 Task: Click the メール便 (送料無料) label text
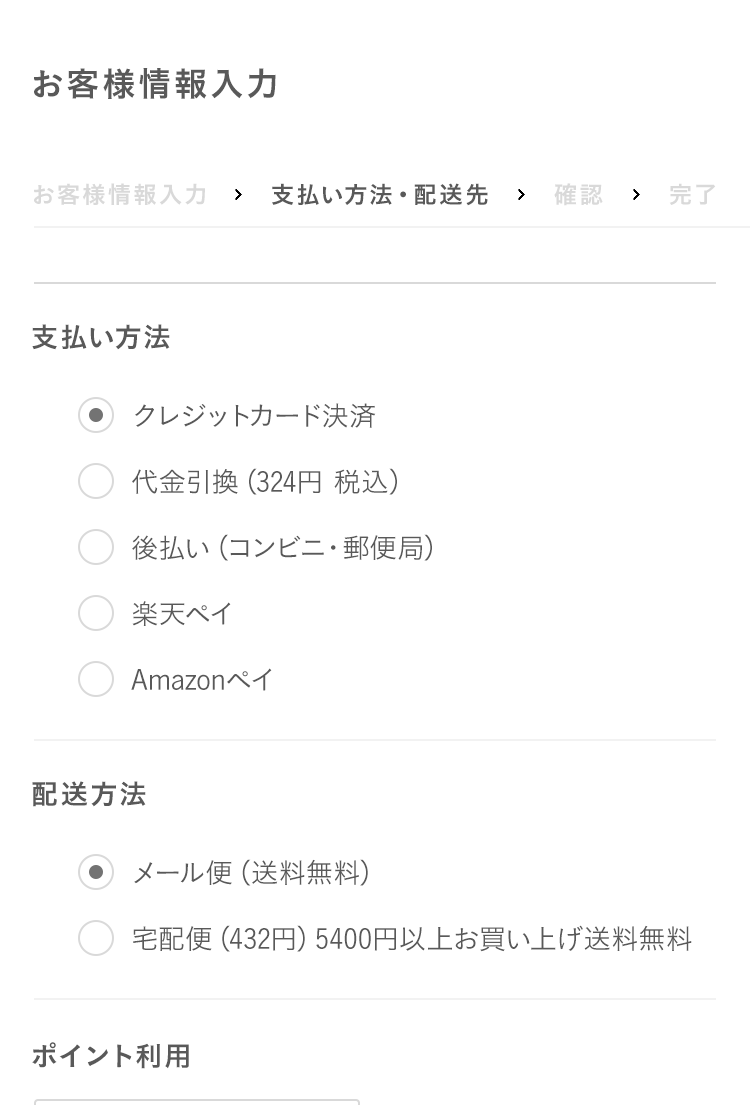[251, 873]
